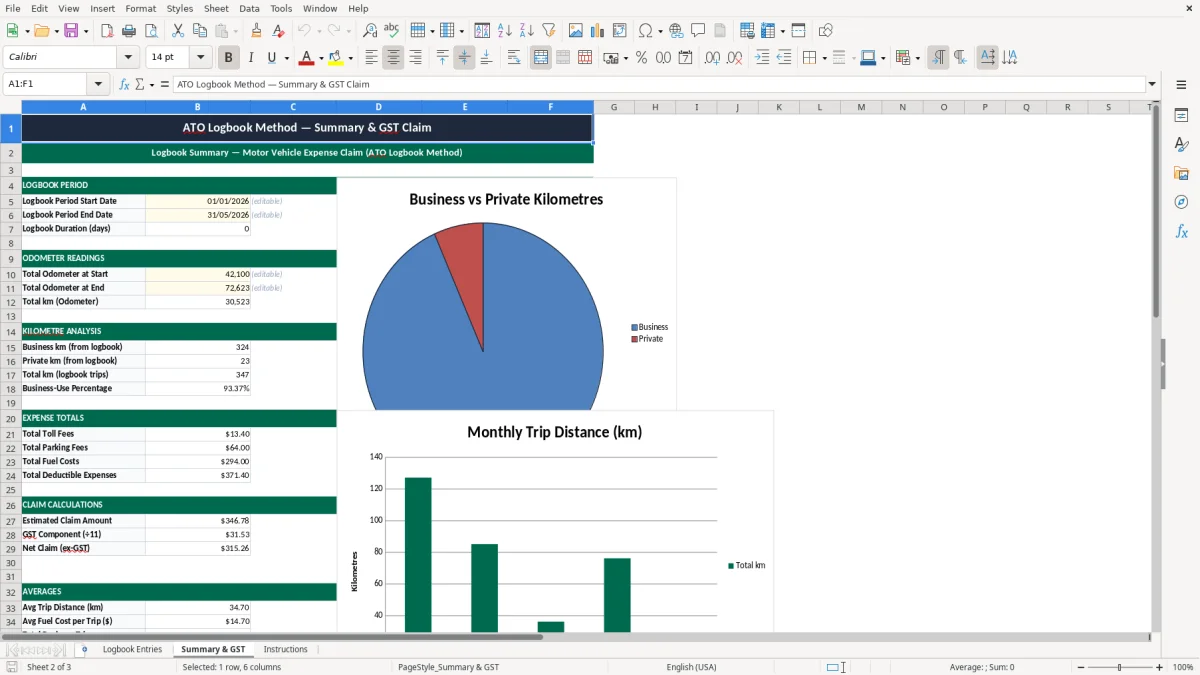
Task: Open the Font Size dropdown
Action: coord(201,58)
